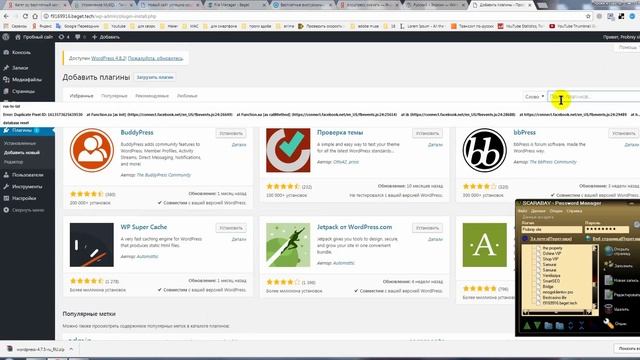640x360 pixels.
Task: Open chevron menu of downloaded wordpress zip
Action: coord(71,349)
